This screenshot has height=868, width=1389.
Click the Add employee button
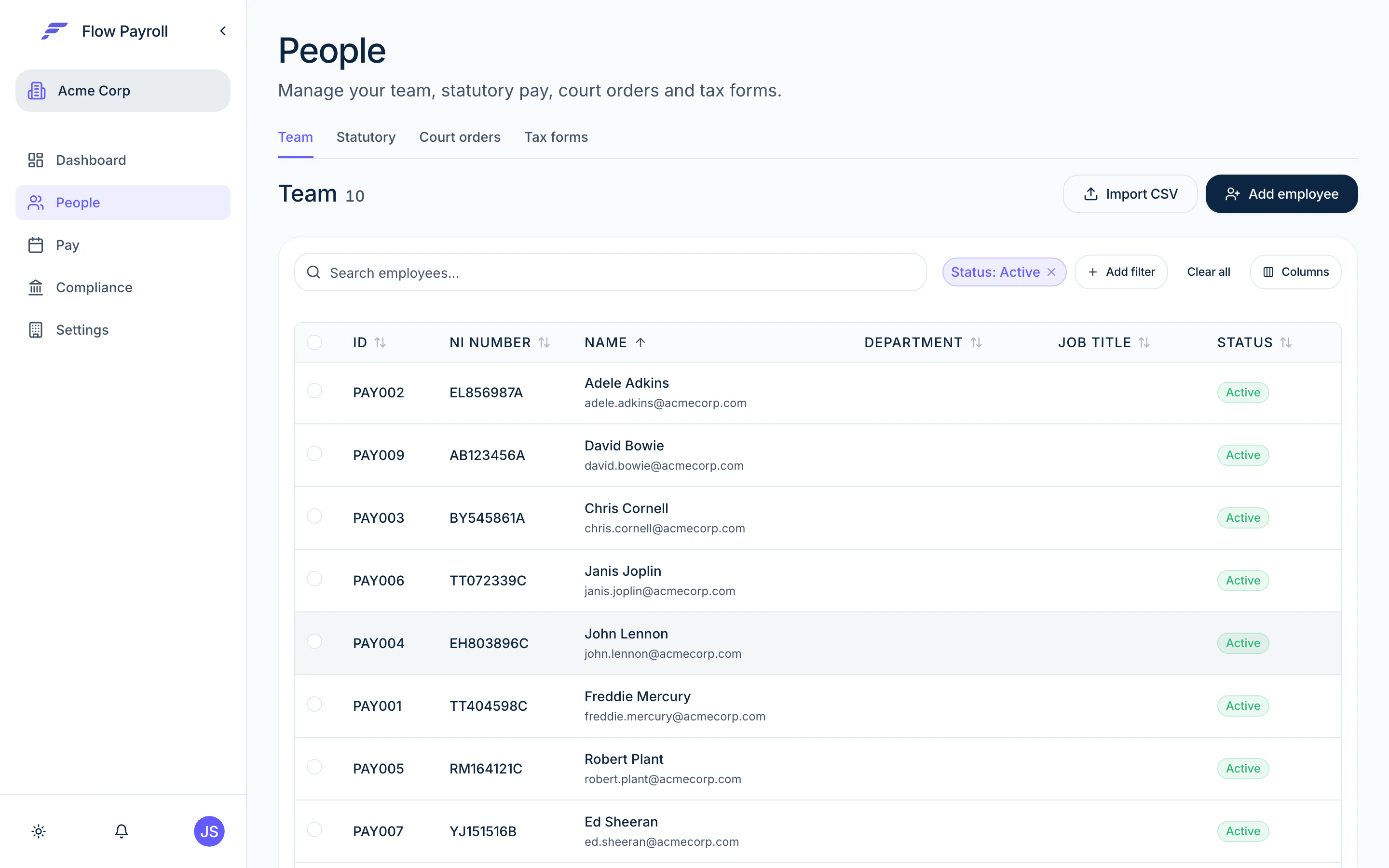pyautogui.click(x=1281, y=194)
